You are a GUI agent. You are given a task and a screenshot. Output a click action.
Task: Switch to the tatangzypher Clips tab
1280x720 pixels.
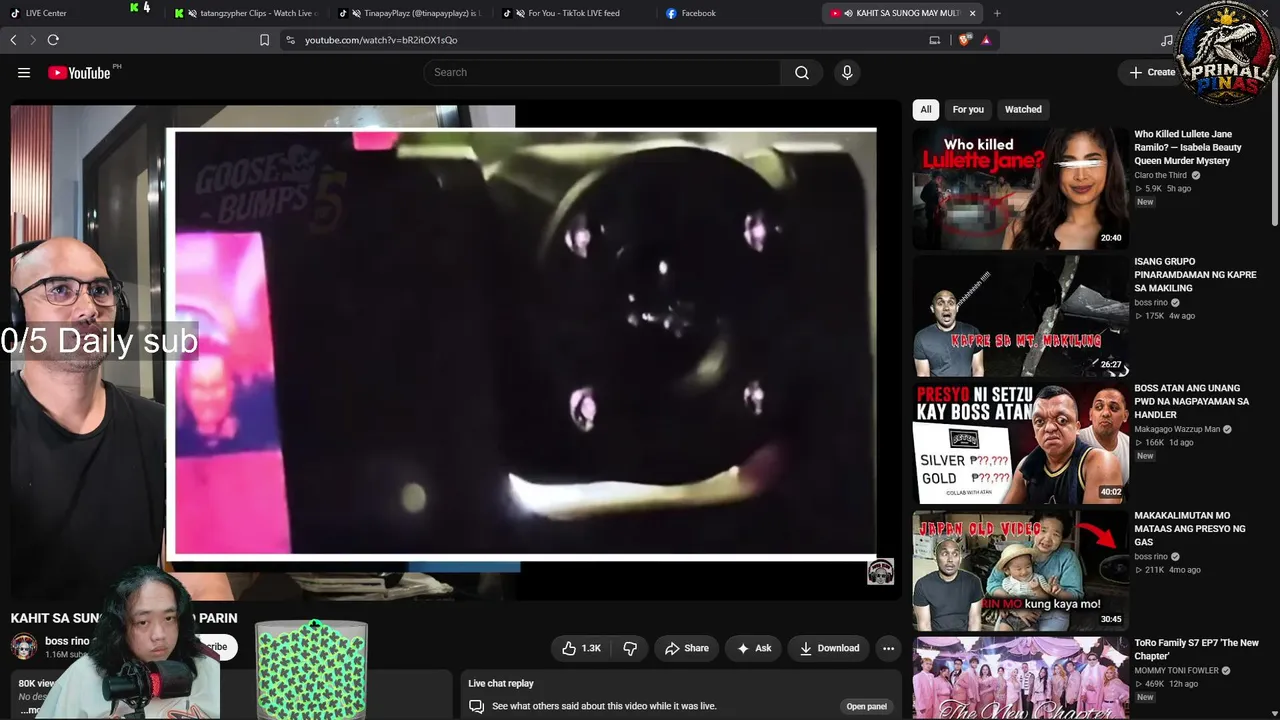[246, 13]
